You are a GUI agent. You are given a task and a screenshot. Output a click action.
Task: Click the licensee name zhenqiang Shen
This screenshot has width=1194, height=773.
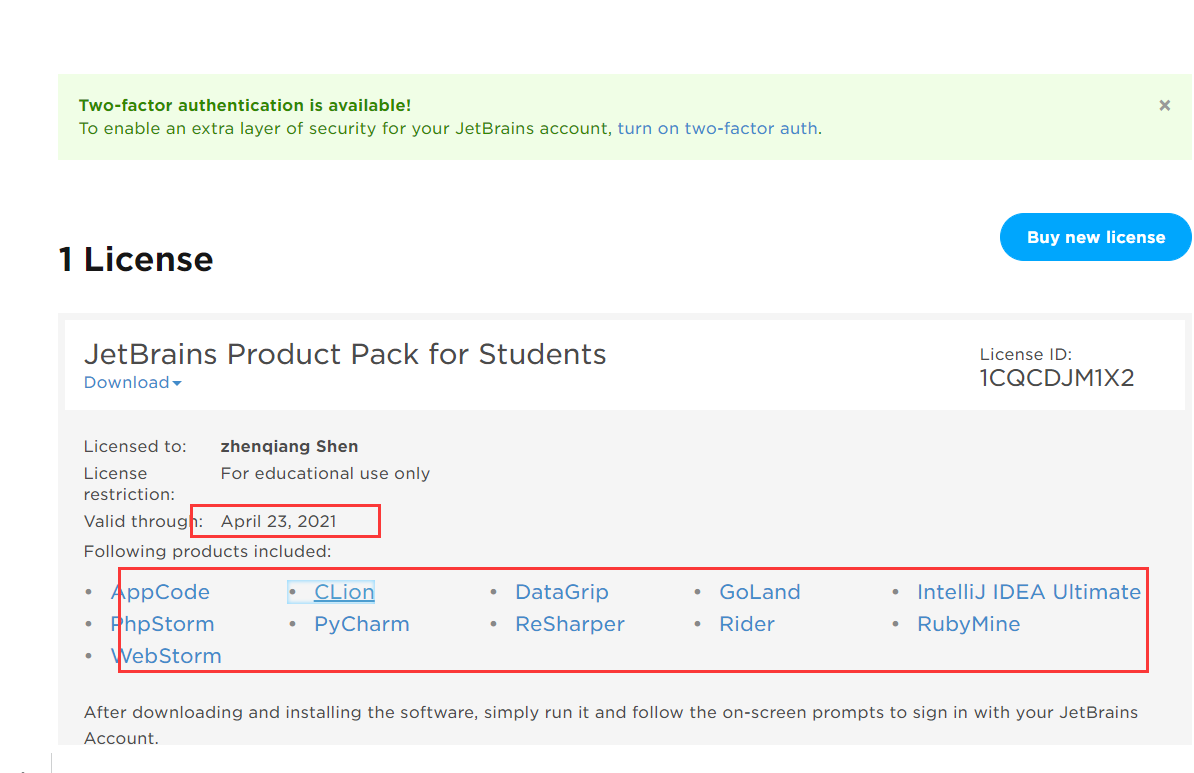(289, 446)
